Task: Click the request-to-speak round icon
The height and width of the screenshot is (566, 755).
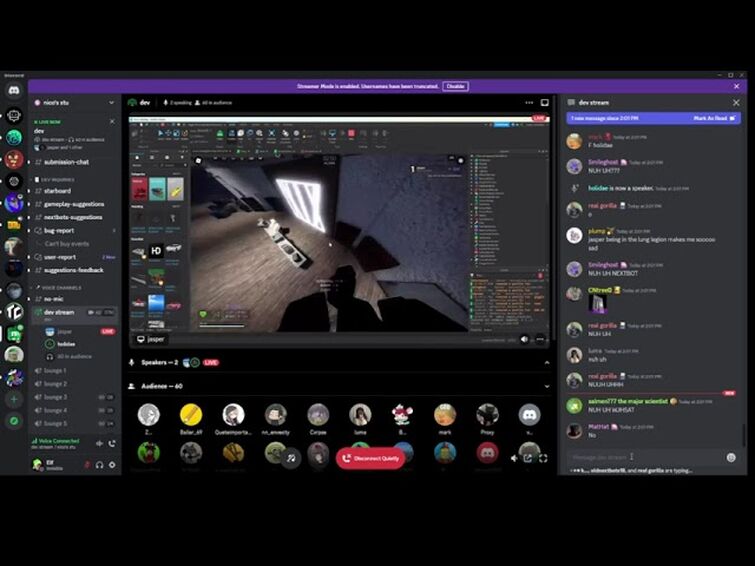Action: pyautogui.click(x=291, y=458)
